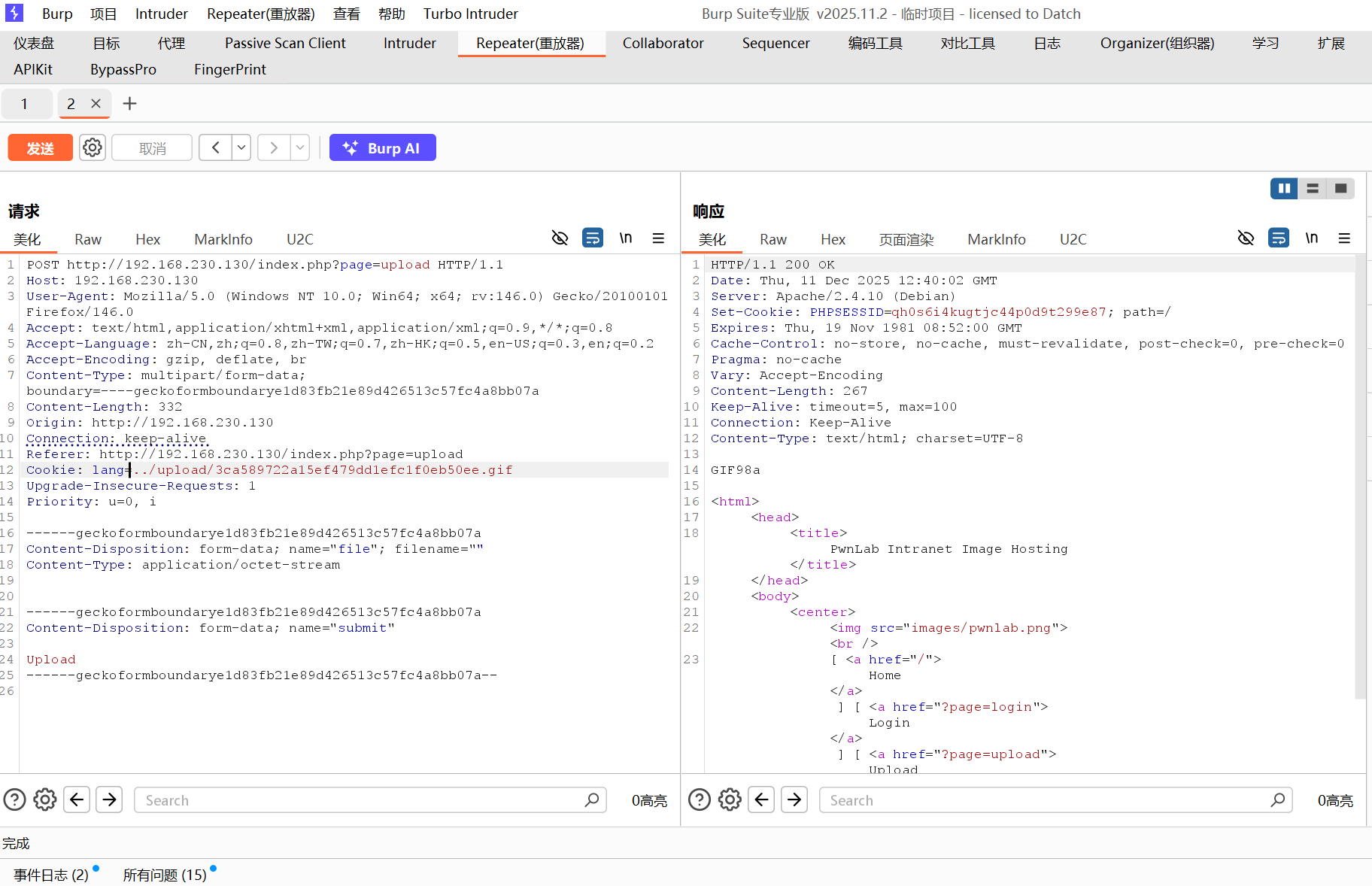Switch to combined tabbed layout view

pyautogui.click(x=1340, y=188)
